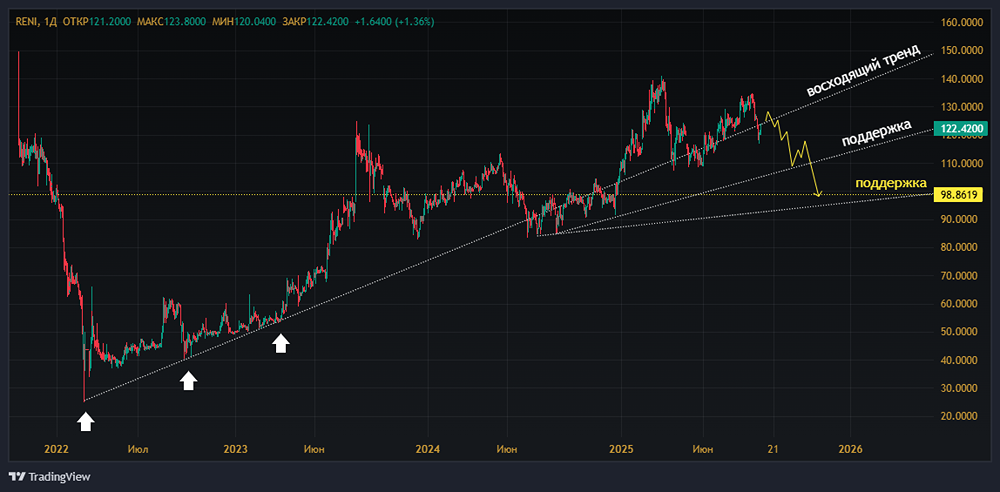Select the МАКС 123.8000 high value
Screen dimensions: 1000x492
pos(171,22)
